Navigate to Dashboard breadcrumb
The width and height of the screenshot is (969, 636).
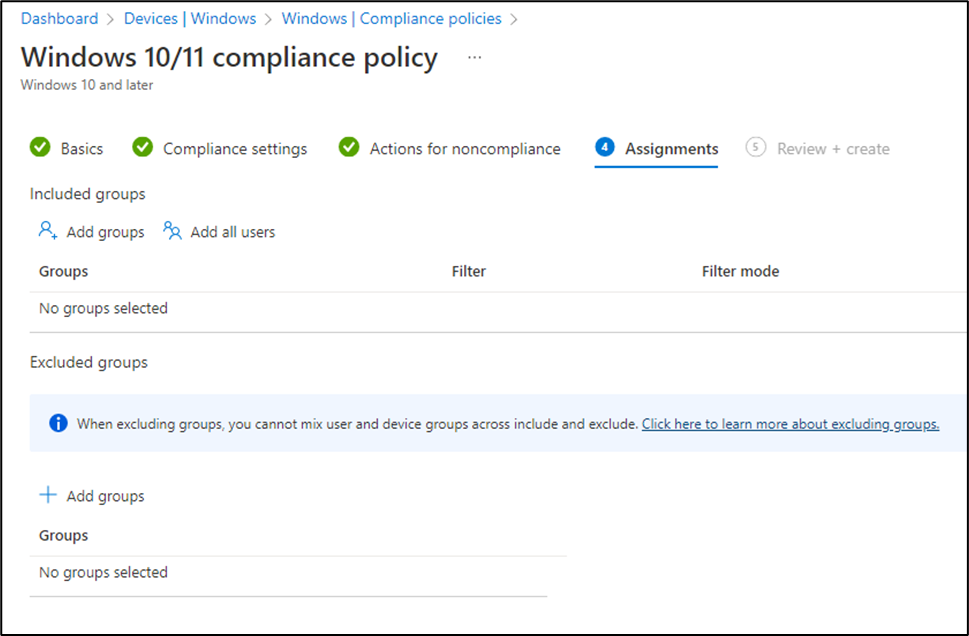(59, 19)
